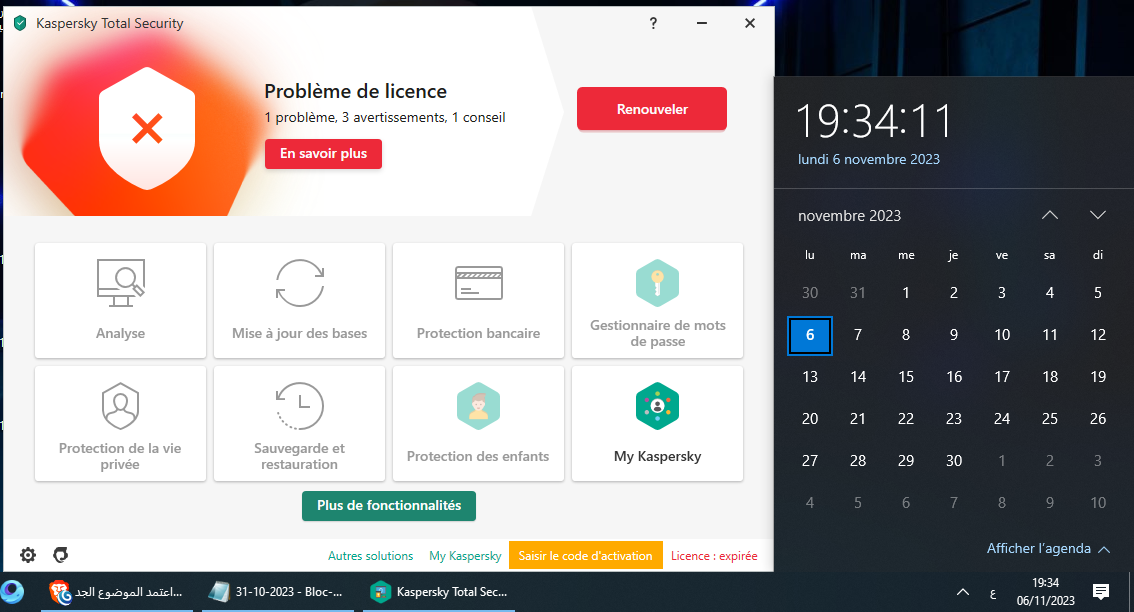
Task: Collapse the Afficher l'agenda section
Action: 1049,548
